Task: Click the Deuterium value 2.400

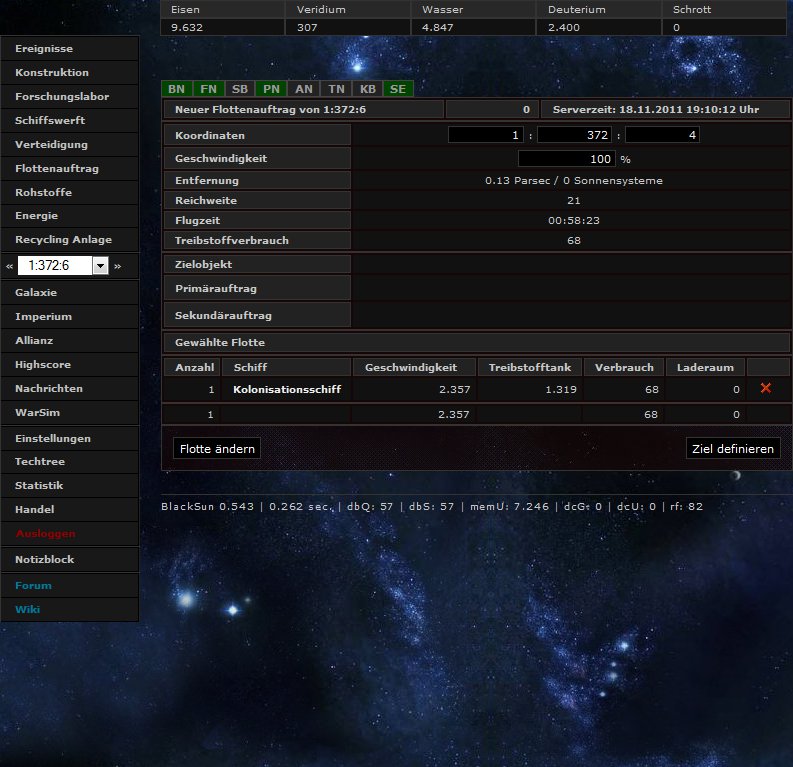Action: [564, 28]
